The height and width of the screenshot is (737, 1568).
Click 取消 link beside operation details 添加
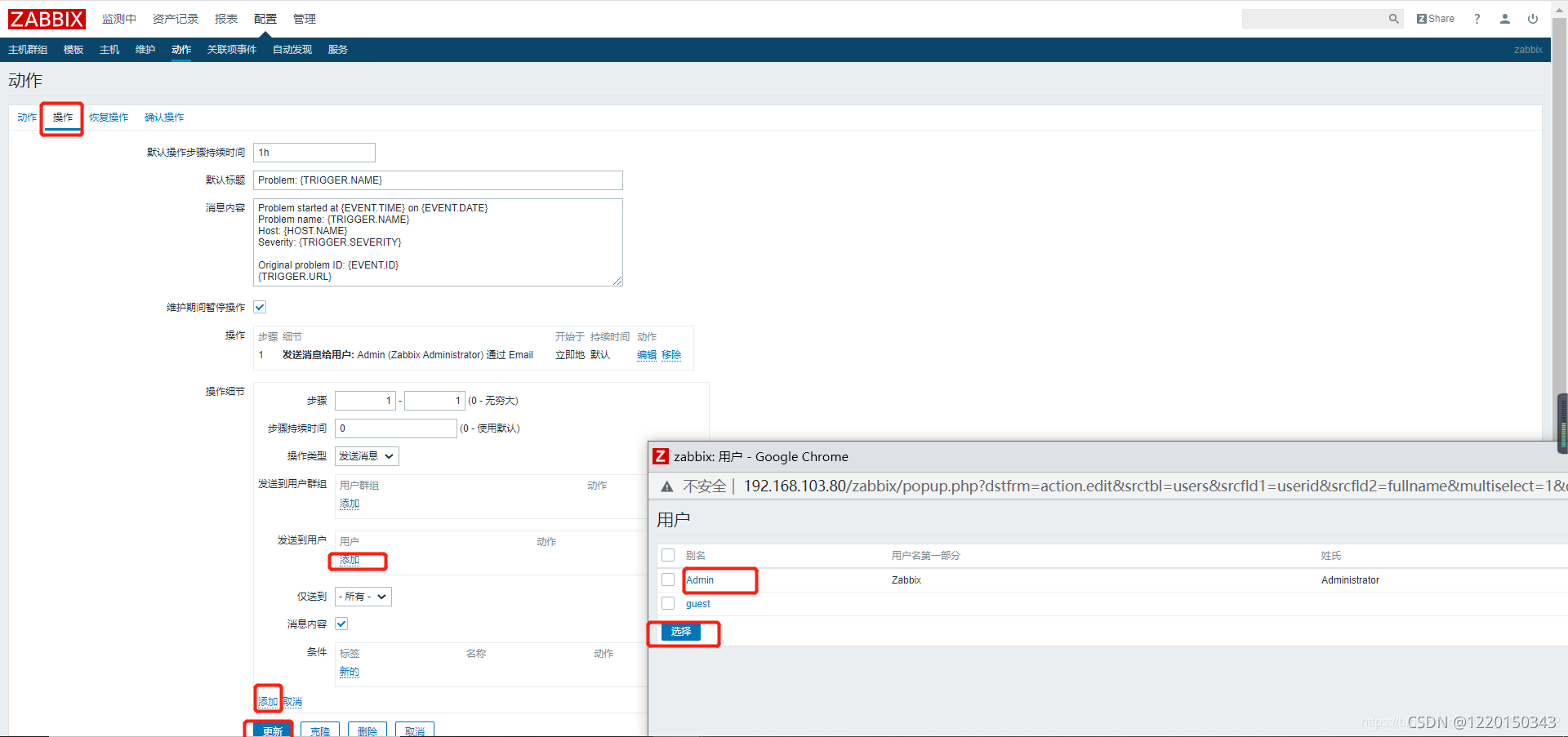point(292,702)
